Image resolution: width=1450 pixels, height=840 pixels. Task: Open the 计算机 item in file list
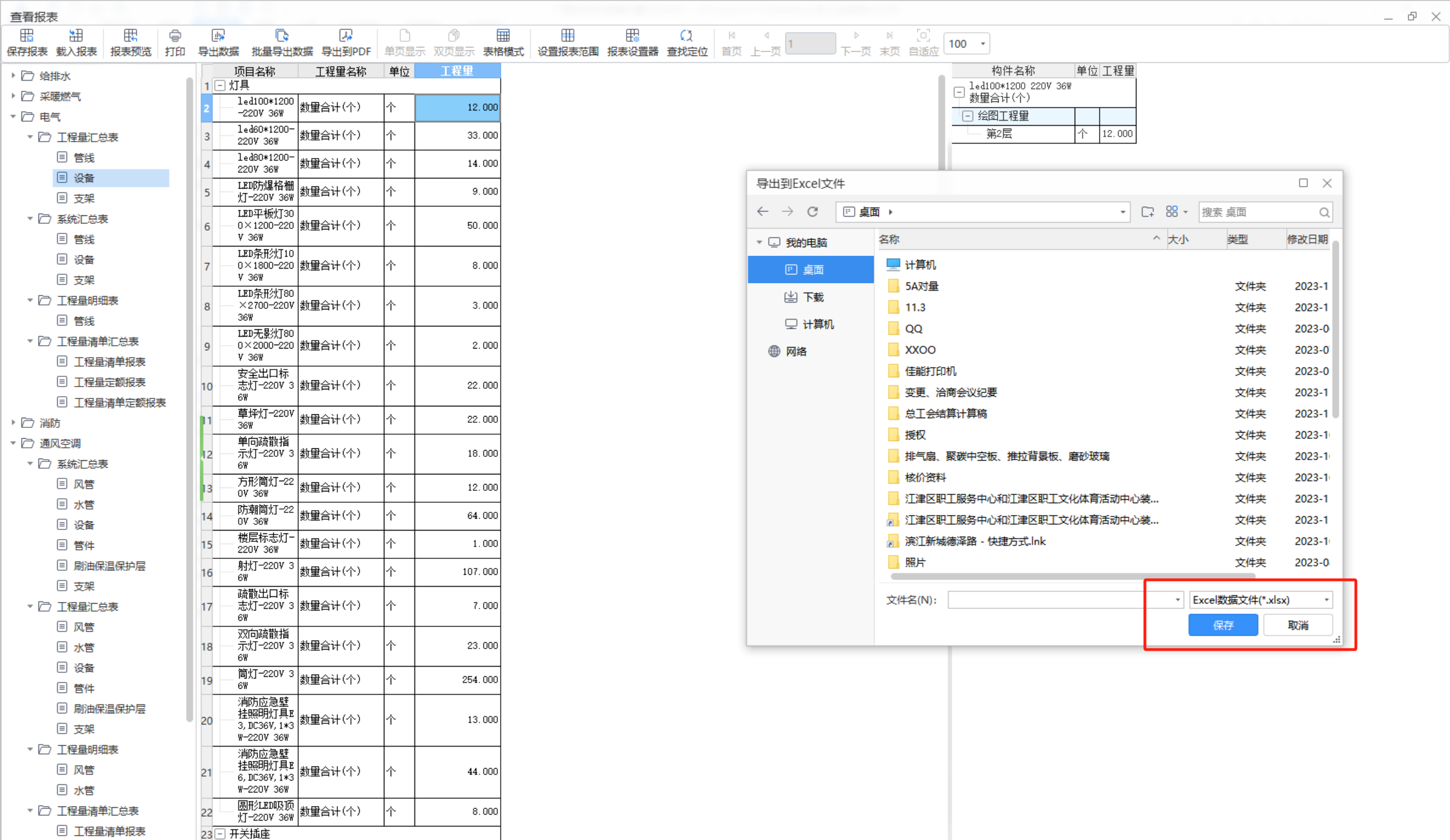coord(920,265)
